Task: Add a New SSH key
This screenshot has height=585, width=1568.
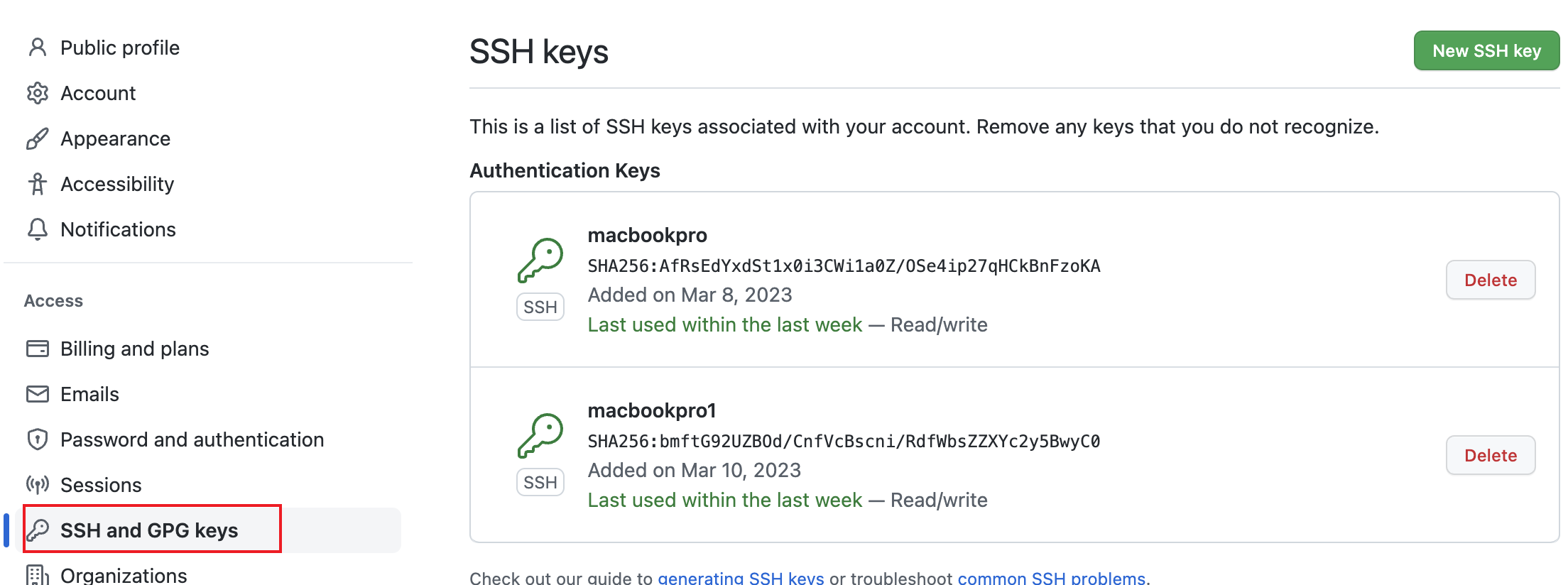Action: [1486, 50]
